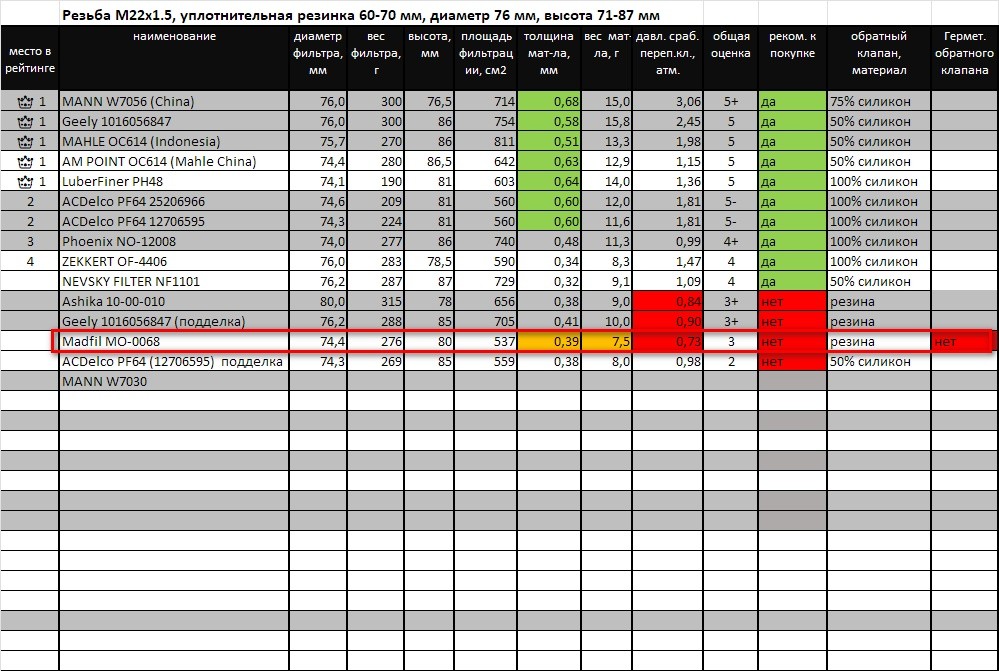
Task: Select the title cell 'Резьба M22x1.5'
Action: [360, 16]
